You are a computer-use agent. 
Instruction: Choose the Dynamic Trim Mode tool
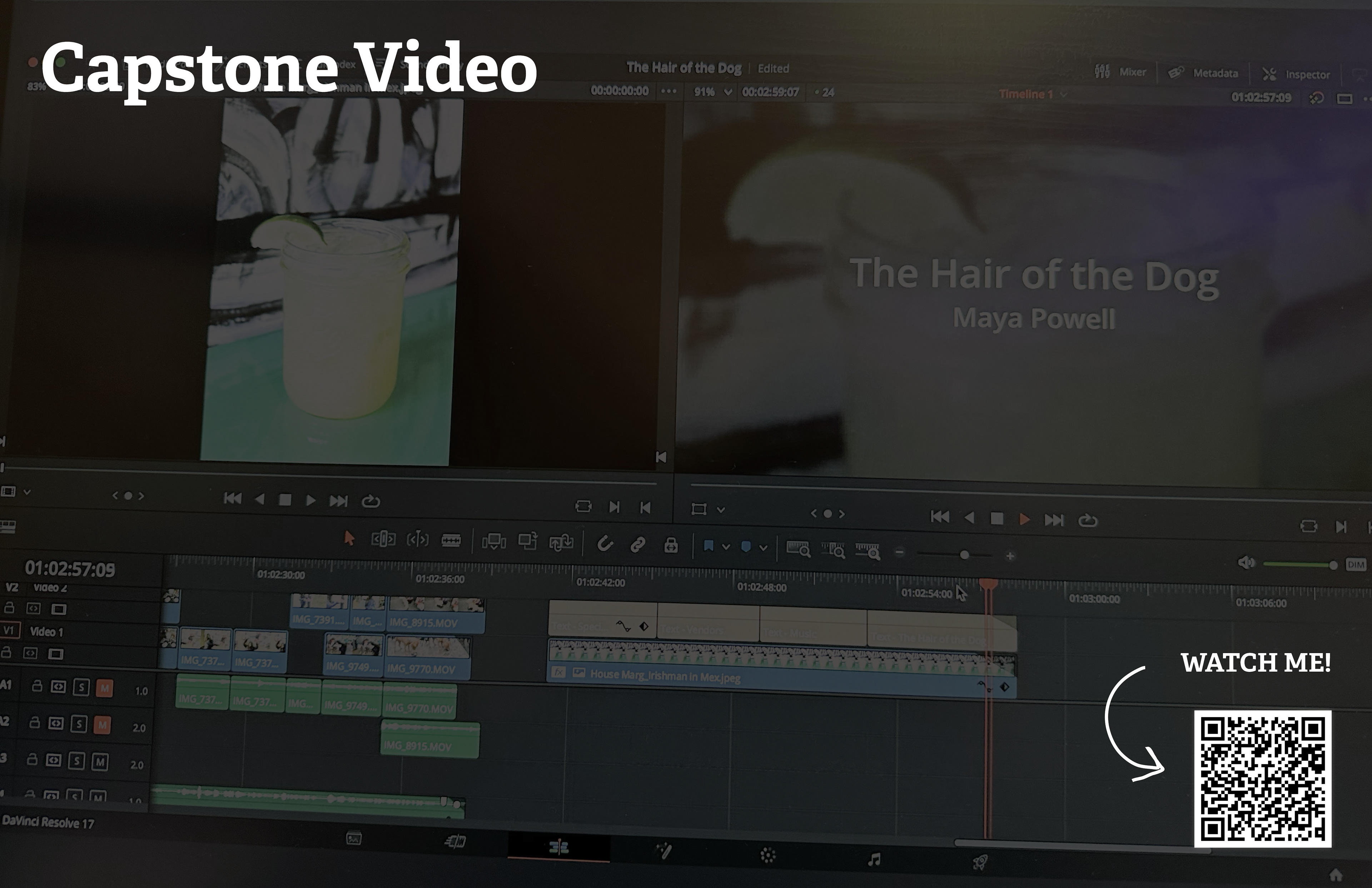coord(418,540)
